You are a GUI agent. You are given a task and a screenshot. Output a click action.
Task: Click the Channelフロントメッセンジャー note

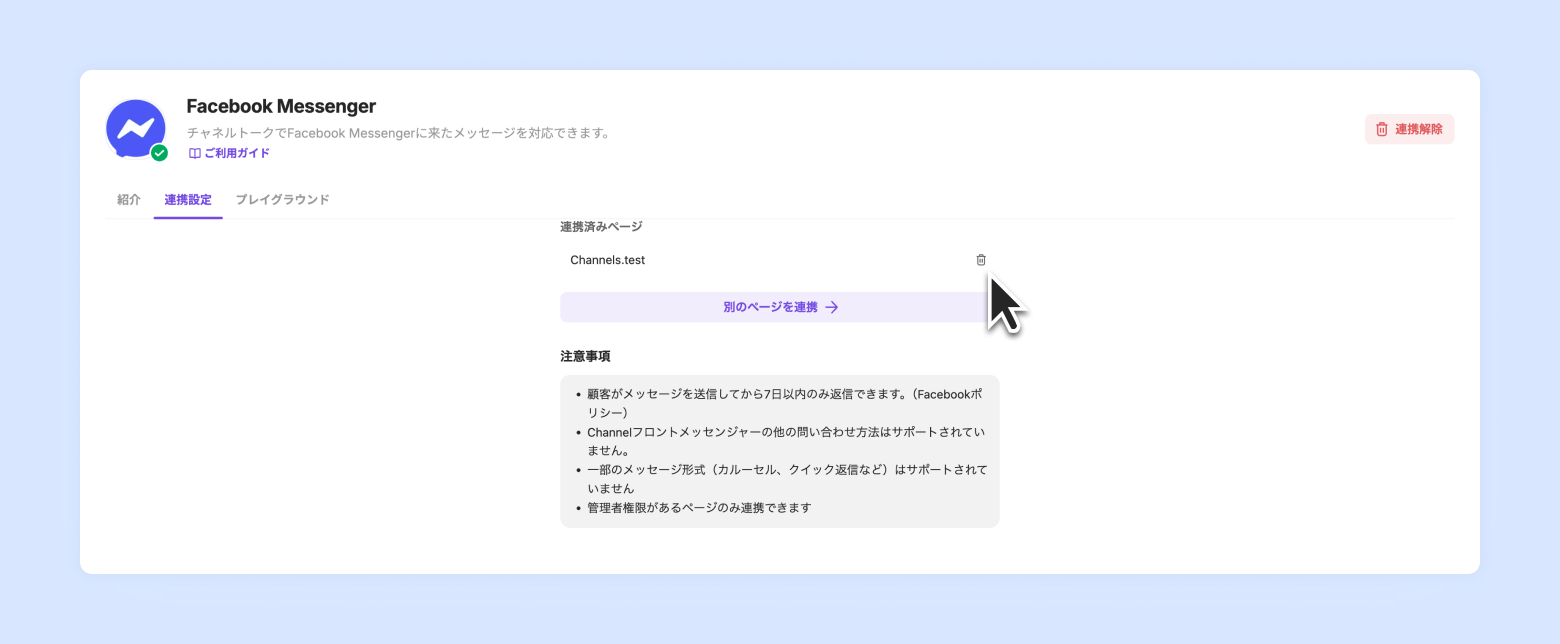[x=788, y=441]
